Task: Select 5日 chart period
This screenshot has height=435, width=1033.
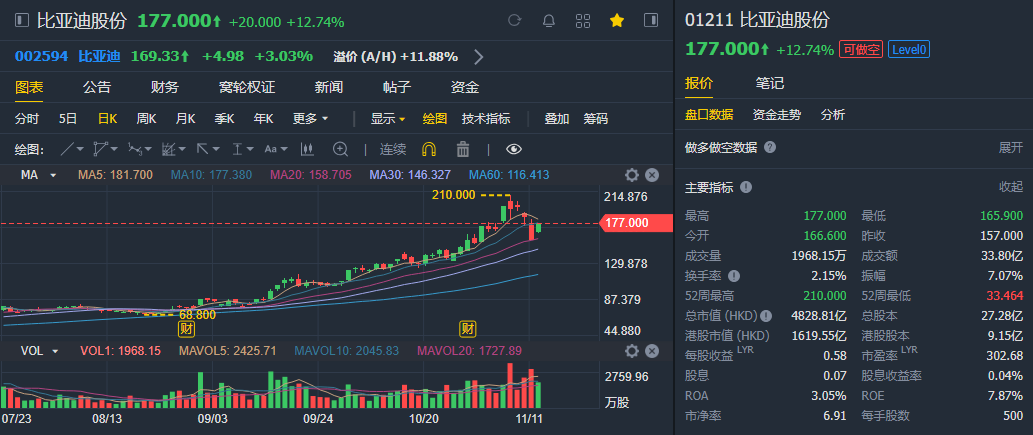Action: point(68,119)
